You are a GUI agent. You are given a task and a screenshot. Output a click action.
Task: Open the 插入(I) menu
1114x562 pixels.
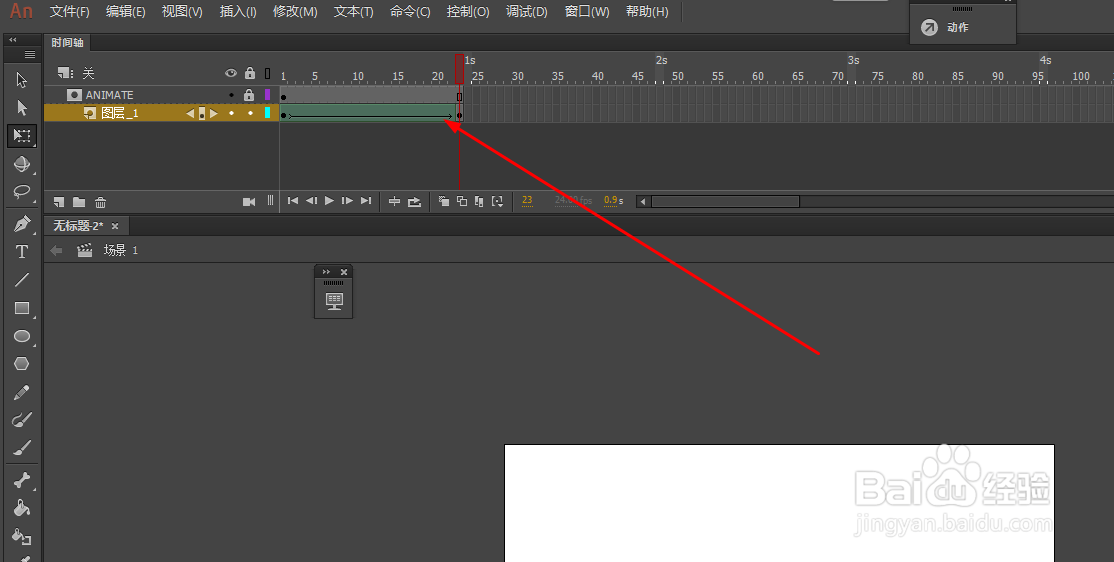pos(238,11)
